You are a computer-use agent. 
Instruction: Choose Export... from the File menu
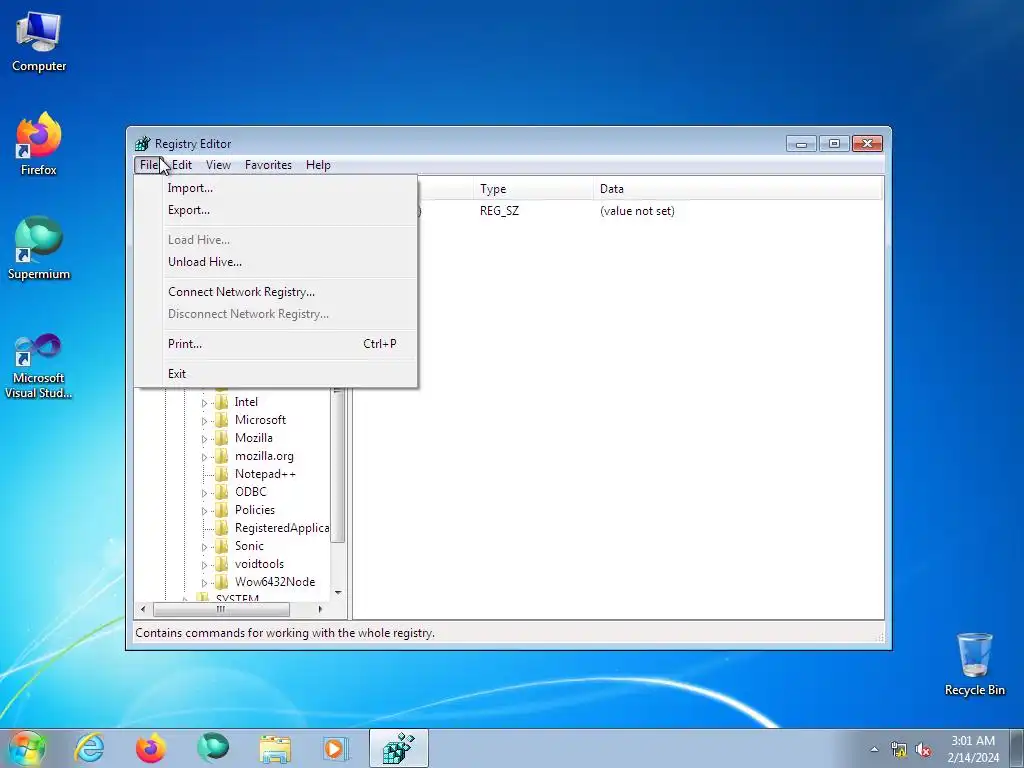click(x=276, y=210)
